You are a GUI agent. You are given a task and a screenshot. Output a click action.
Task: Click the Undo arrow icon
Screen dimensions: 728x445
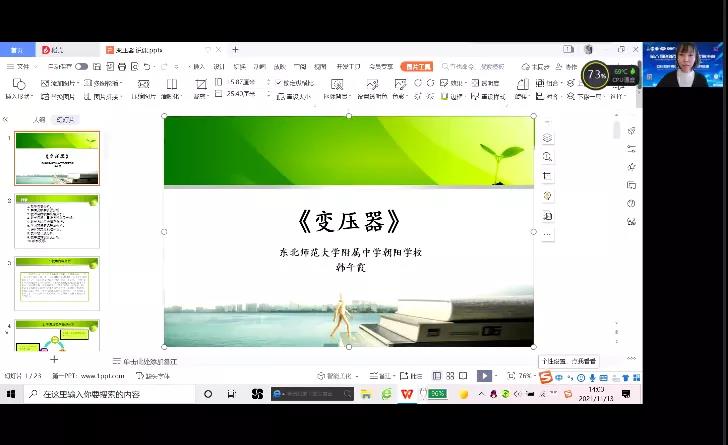coord(147,67)
